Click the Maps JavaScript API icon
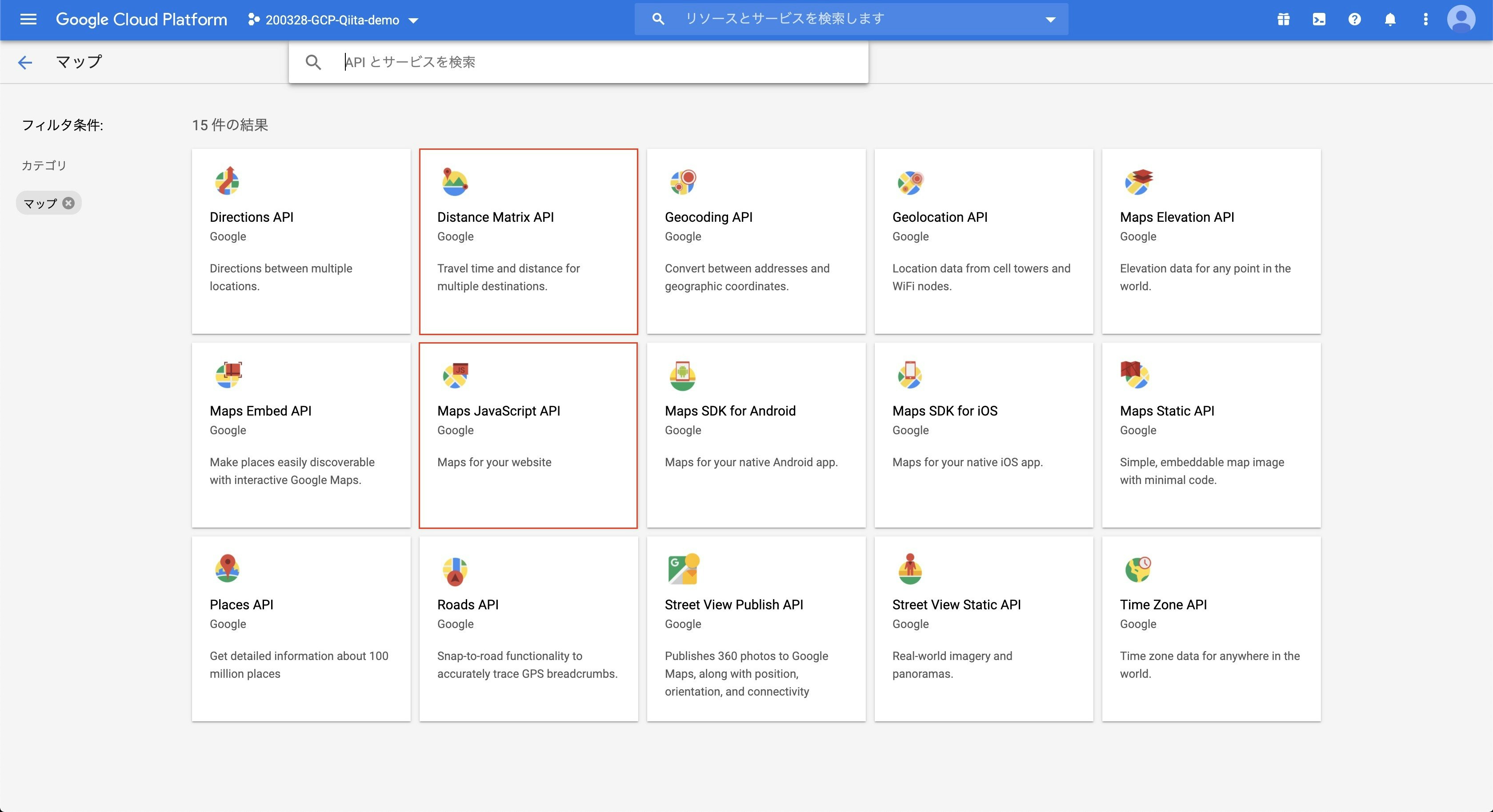This screenshot has height=812, width=1493. pyautogui.click(x=456, y=376)
